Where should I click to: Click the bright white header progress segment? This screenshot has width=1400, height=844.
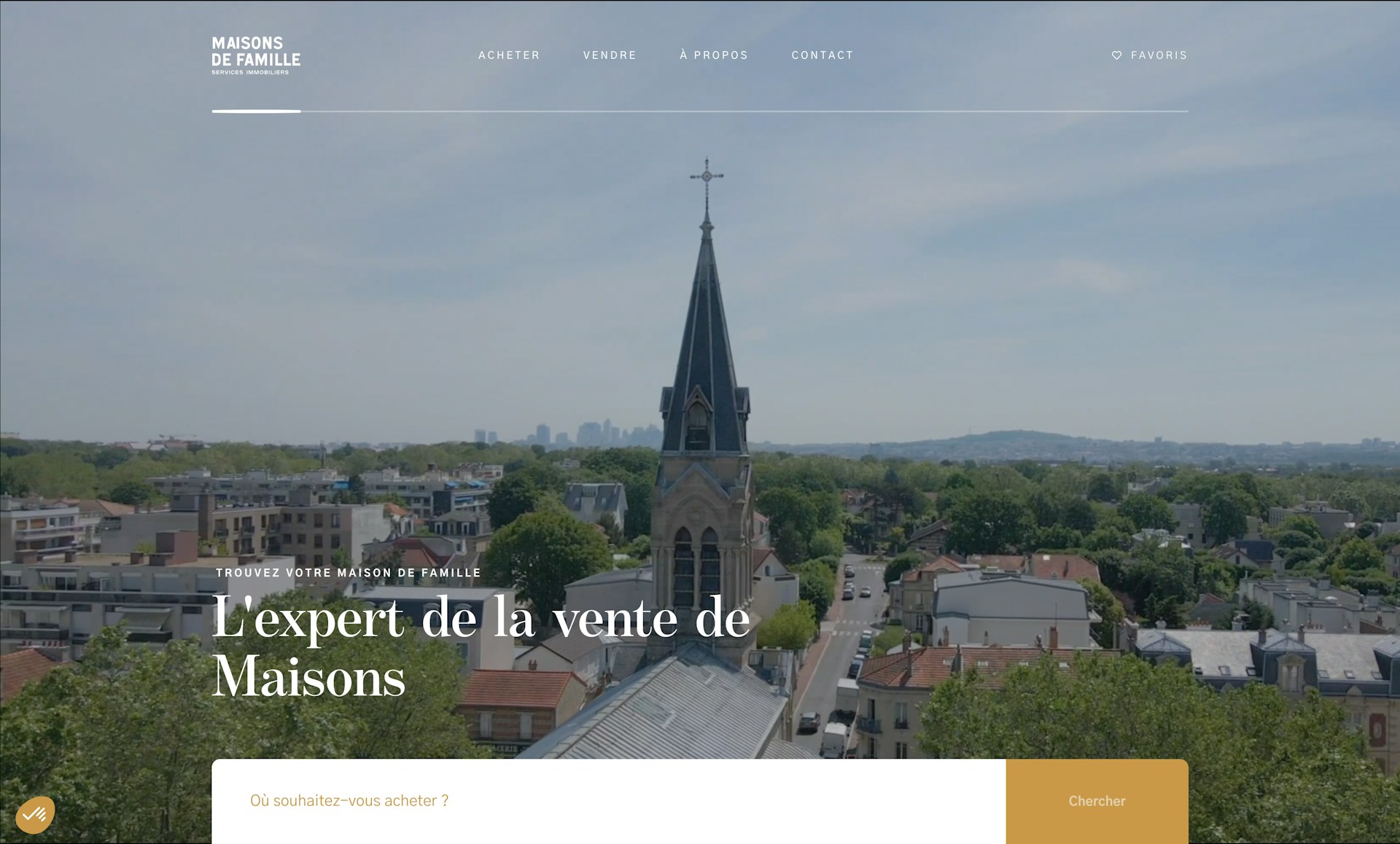256,112
